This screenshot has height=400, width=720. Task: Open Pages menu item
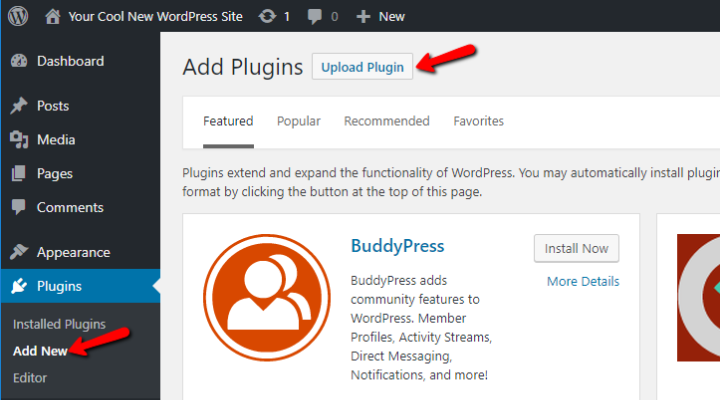coord(55,174)
